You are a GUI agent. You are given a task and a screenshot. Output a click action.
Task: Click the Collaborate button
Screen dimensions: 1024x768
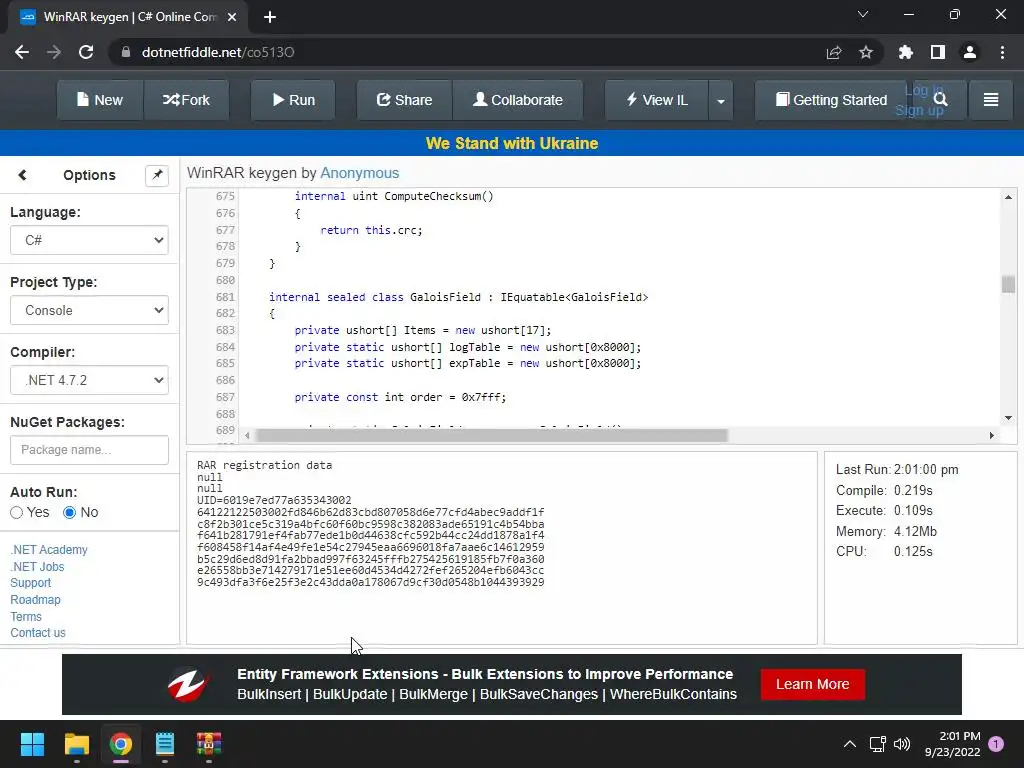[517, 100]
